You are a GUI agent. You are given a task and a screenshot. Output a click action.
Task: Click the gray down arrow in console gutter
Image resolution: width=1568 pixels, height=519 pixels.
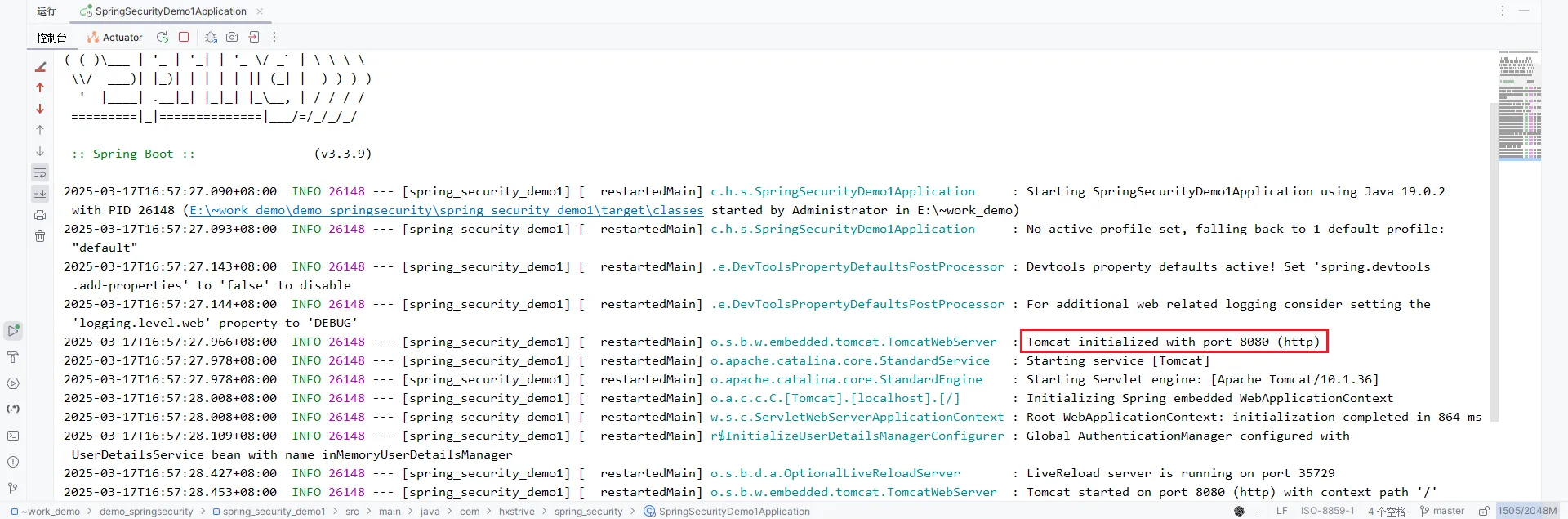(x=40, y=151)
